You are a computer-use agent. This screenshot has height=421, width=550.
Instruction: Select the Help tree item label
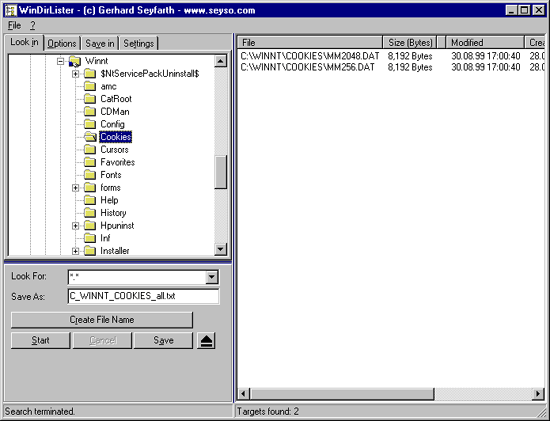pos(109,200)
